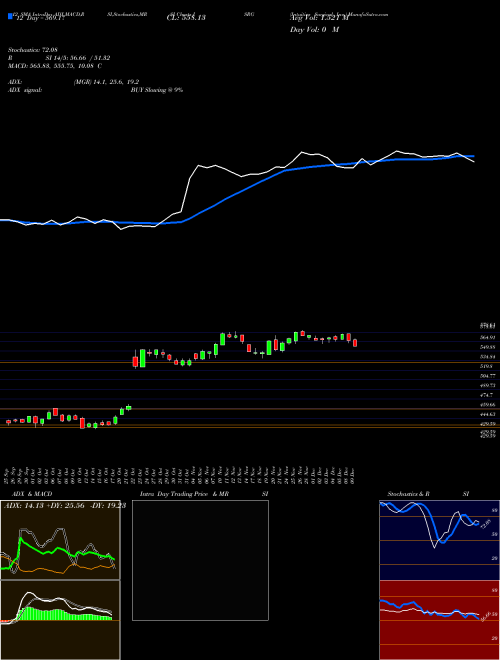Click the '(MGR) 14.1, 25.6, 19.2' ADX values

[106, 82]
